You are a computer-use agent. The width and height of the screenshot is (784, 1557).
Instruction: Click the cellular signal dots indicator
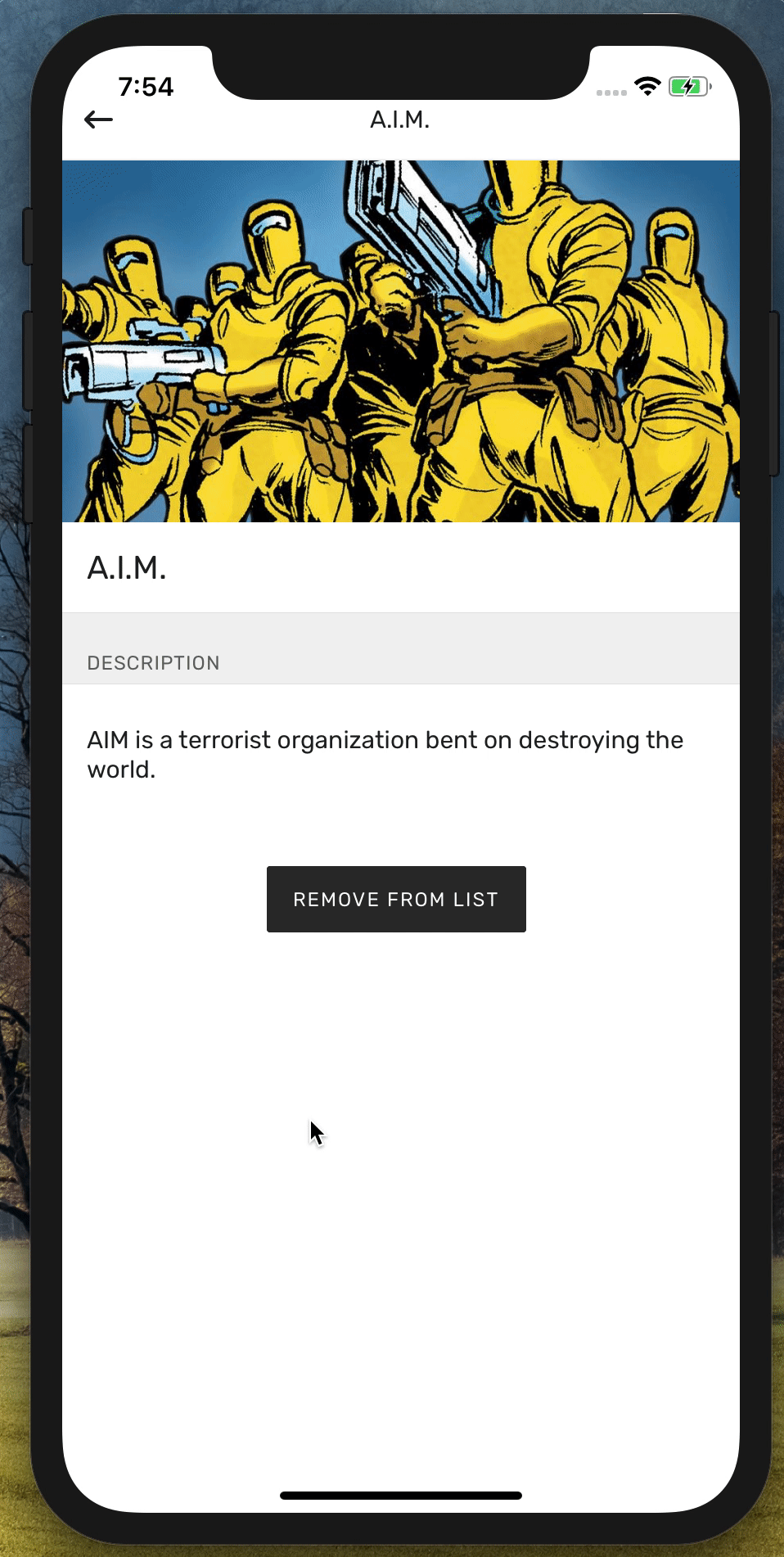(611, 93)
